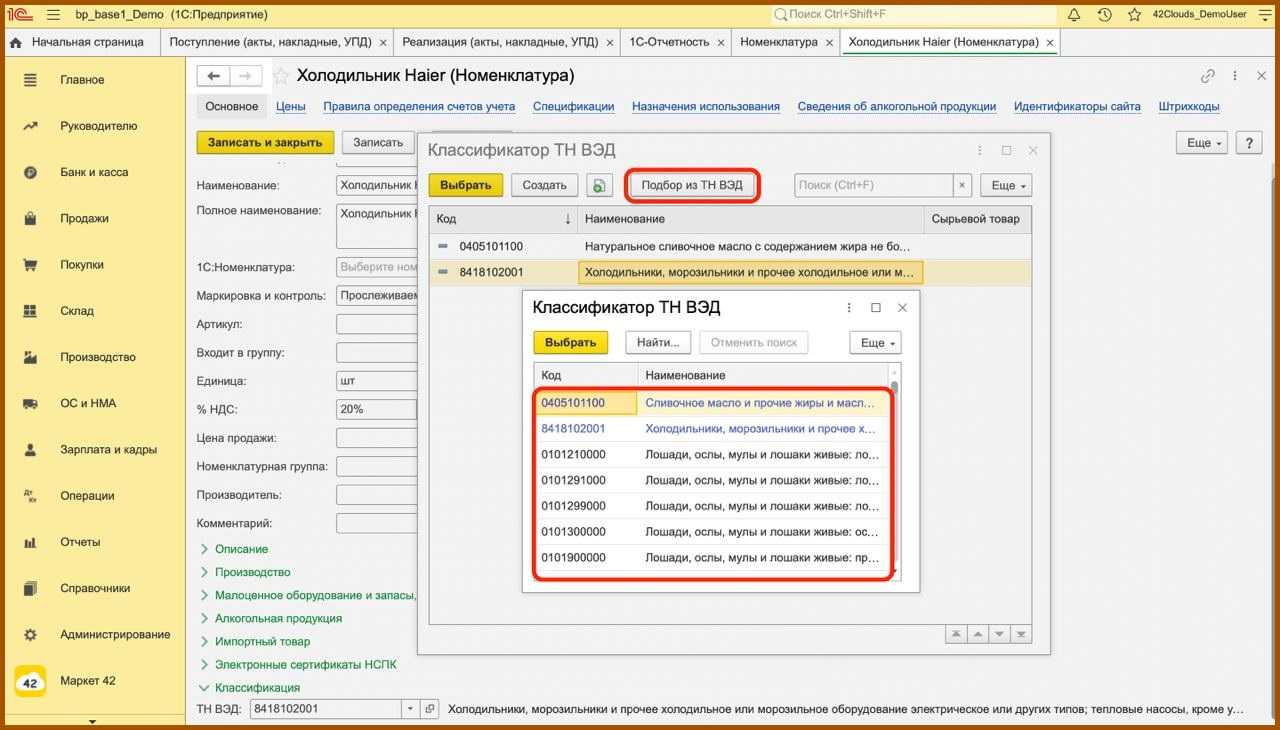Viewport: 1280px width, 730px height.
Task: Copy link to the Холодильник Haier form
Action: coord(1208,76)
